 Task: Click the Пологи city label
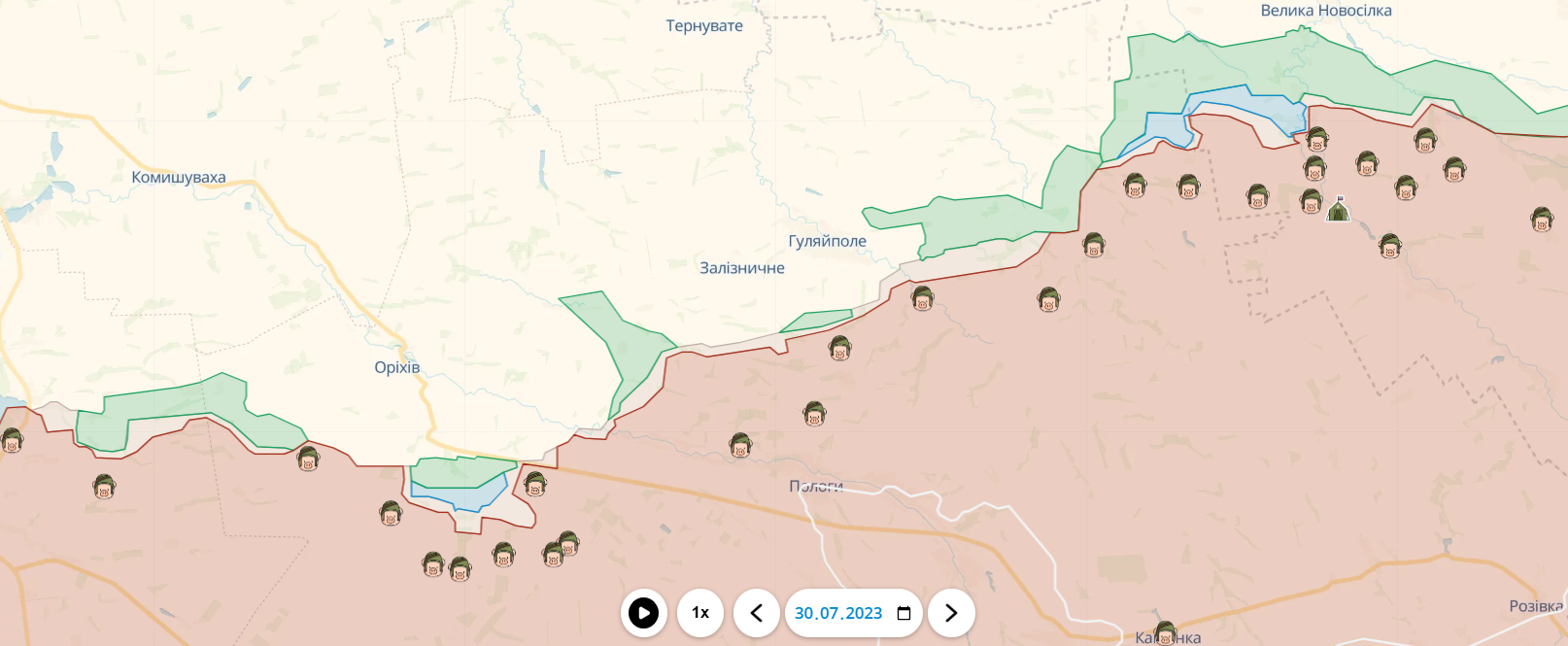click(x=816, y=486)
